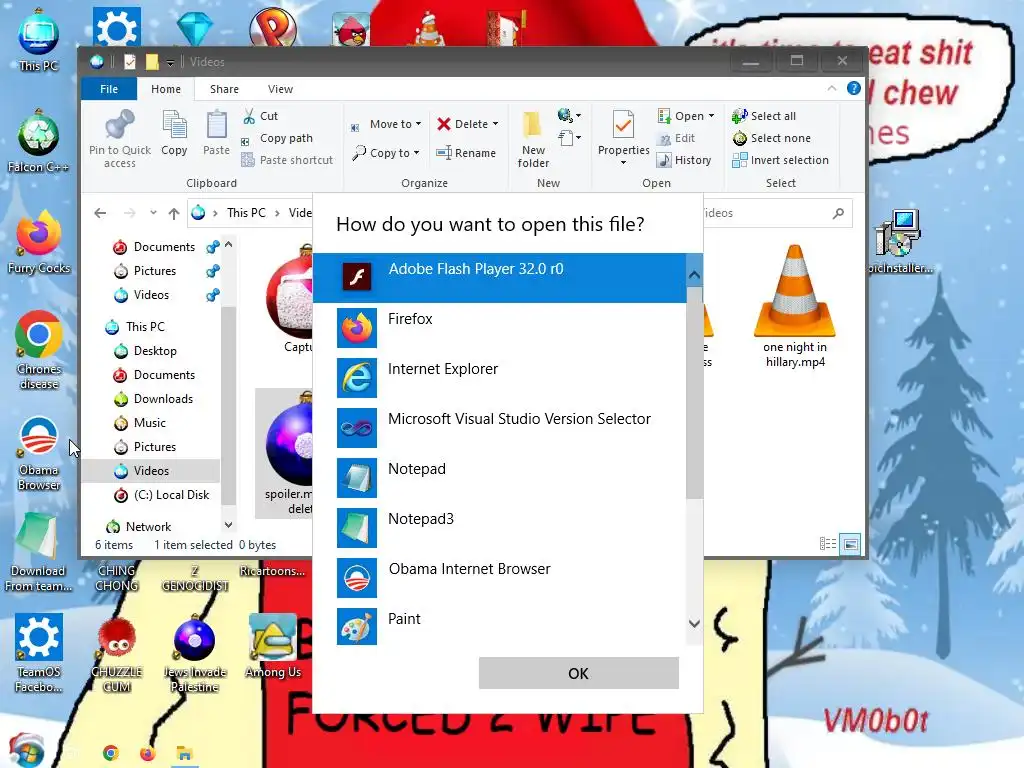Click Paste shortcut in the ribbon
1024x768 pixels.
point(287,160)
